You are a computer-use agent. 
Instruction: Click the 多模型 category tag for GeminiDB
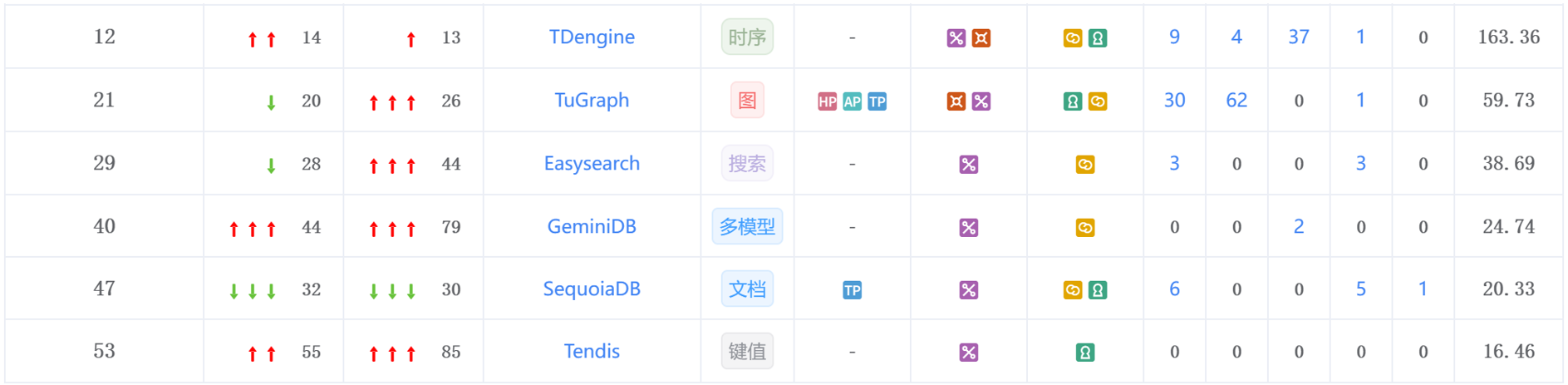coord(747,227)
